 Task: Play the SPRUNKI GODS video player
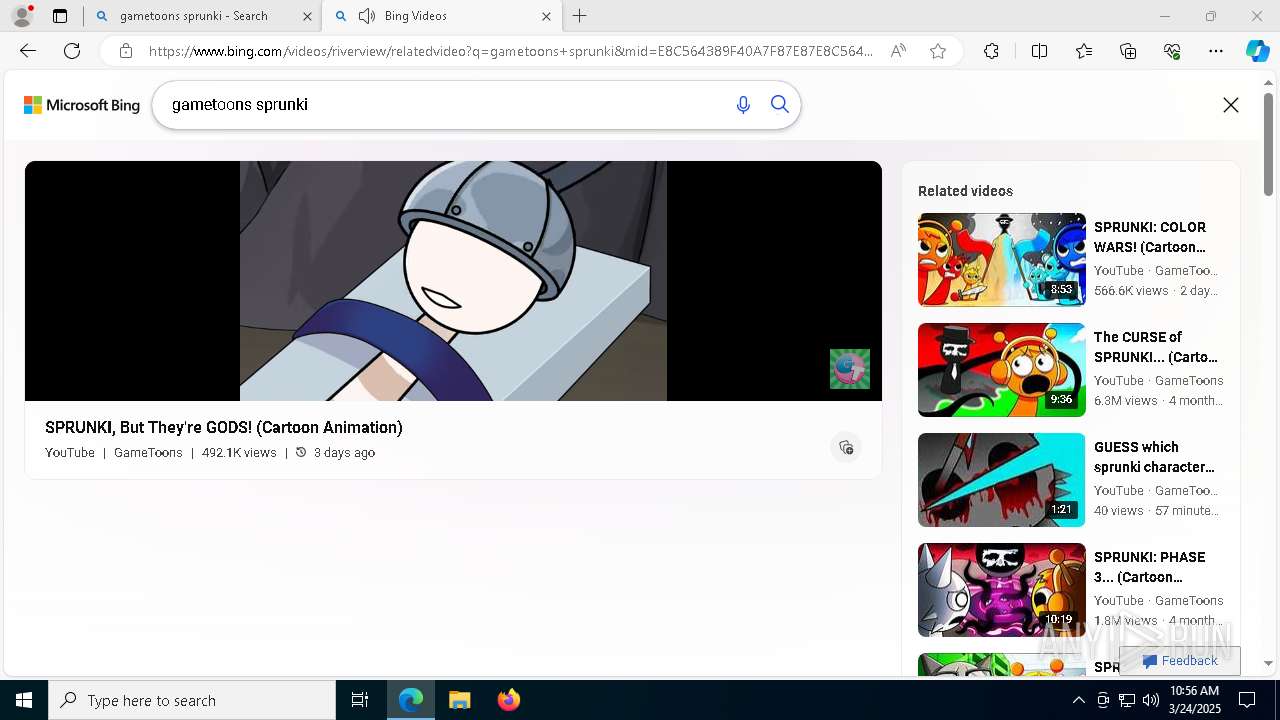(x=453, y=281)
